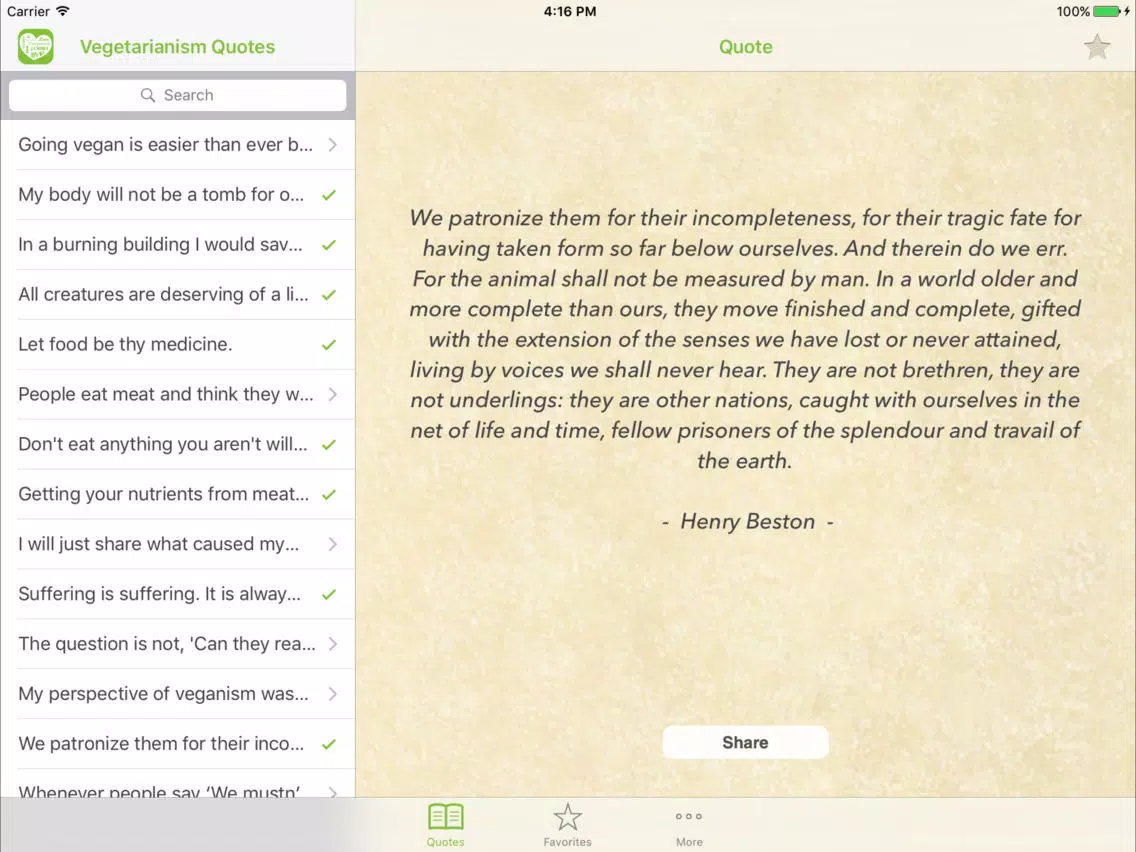Open chevron for 'The question is not' quote
Image resolution: width=1136 pixels, height=852 pixels.
(333, 643)
